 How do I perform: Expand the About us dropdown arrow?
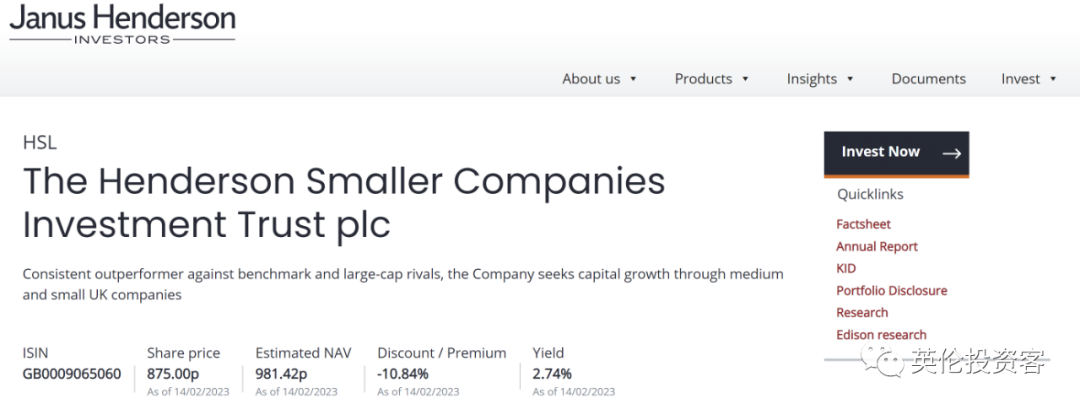tap(633, 79)
